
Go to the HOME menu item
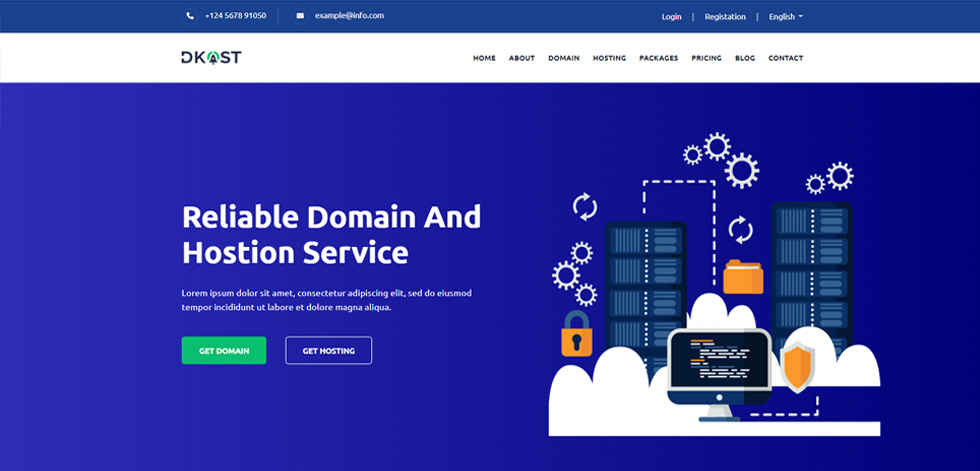[x=484, y=58]
